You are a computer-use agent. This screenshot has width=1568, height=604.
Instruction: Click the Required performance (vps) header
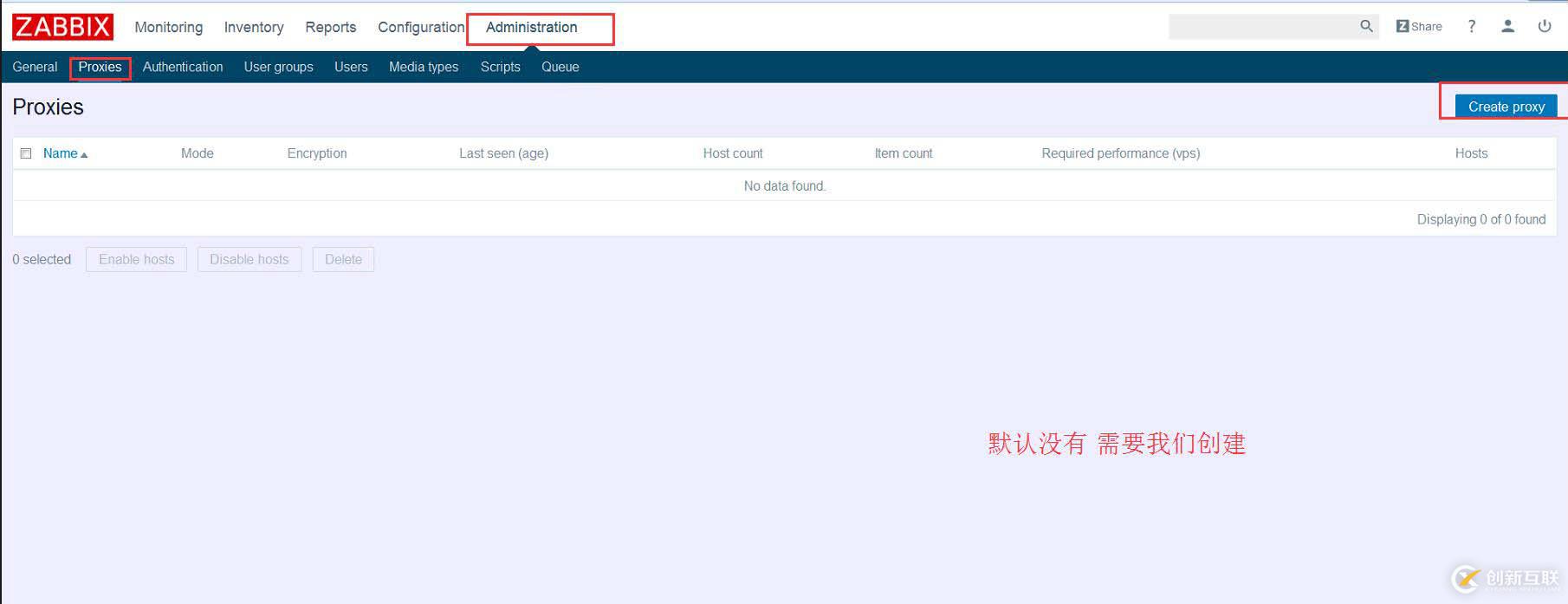coord(1121,153)
